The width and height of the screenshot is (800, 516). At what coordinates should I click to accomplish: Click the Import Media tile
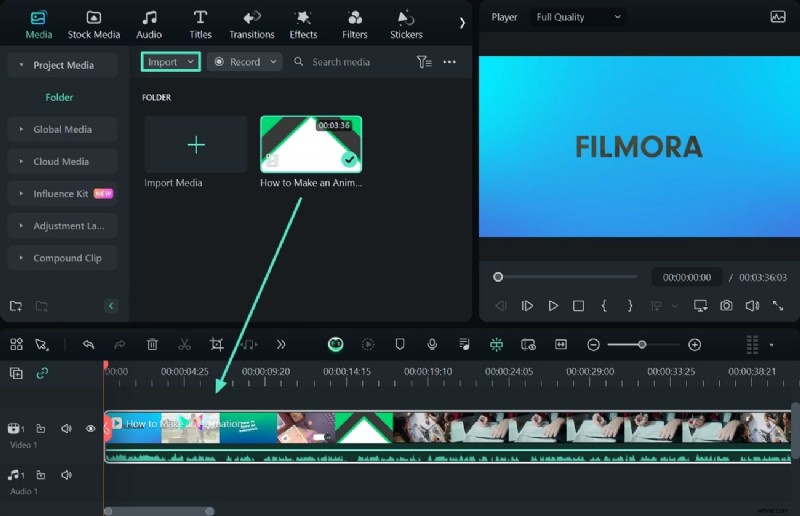pos(196,146)
